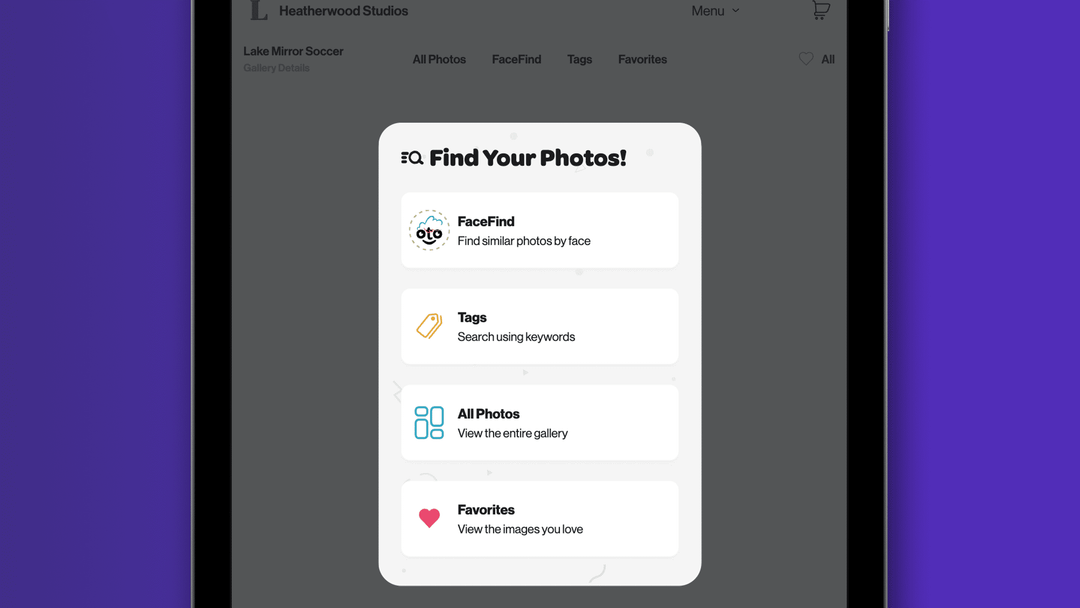The image size is (1080, 608).
Task: Open the Tags tab in the navigation
Action: click(579, 59)
